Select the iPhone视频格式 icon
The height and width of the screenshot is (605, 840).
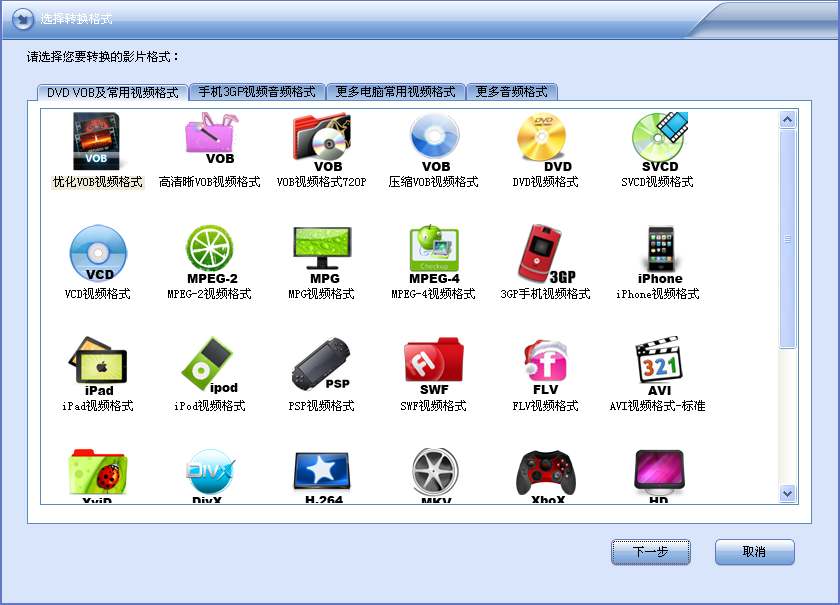tap(660, 255)
